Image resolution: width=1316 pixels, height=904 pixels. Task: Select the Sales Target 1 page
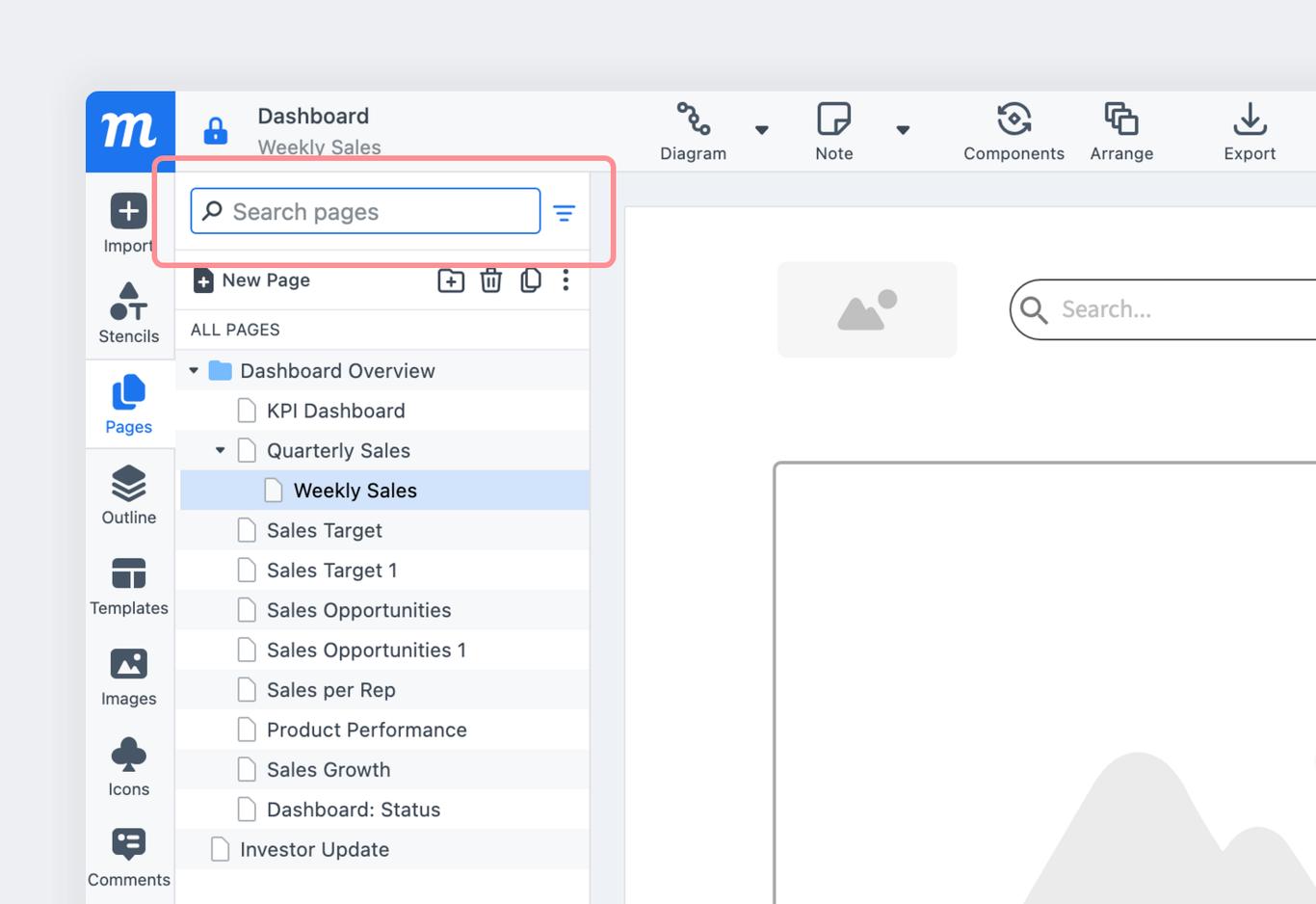pyautogui.click(x=384, y=570)
